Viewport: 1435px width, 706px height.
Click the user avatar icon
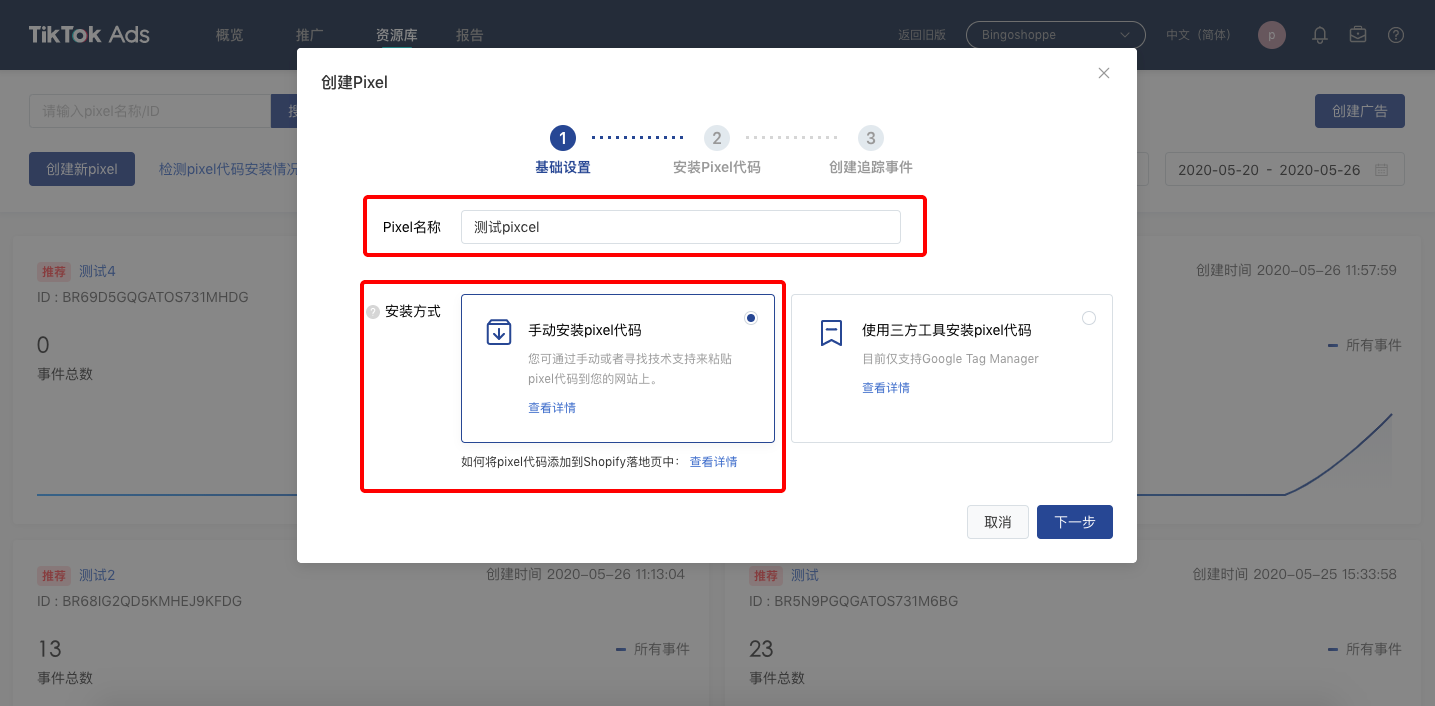pyautogui.click(x=1271, y=35)
